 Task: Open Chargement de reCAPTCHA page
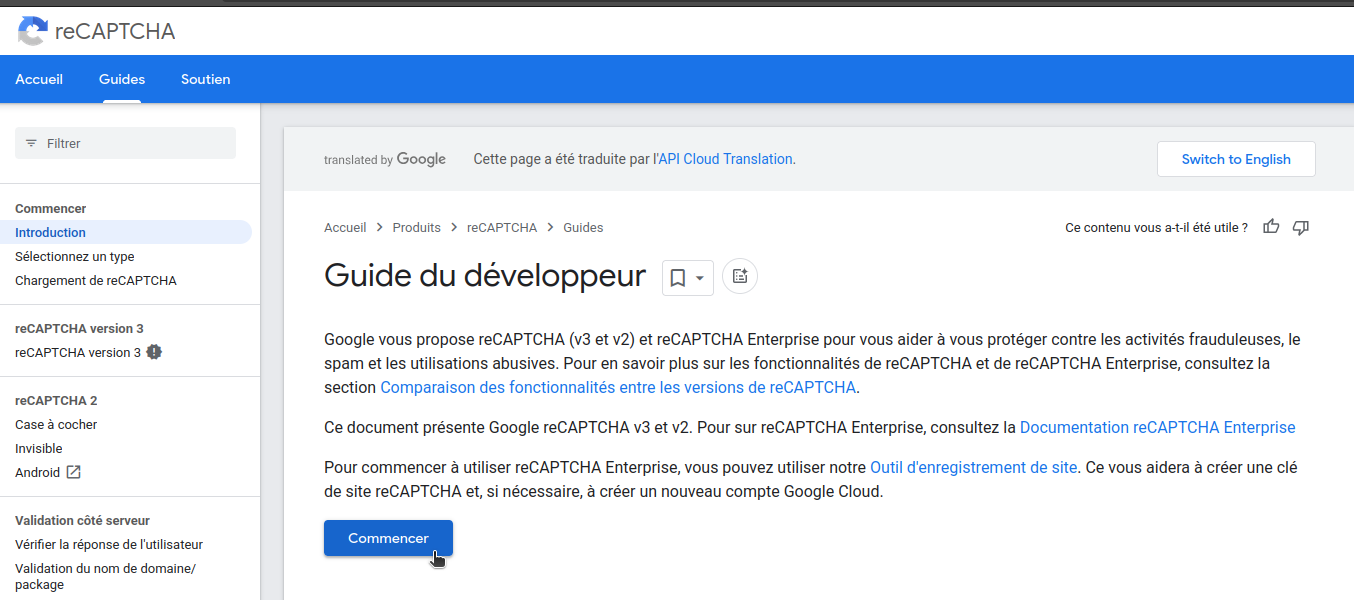pyautogui.click(x=96, y=280)
